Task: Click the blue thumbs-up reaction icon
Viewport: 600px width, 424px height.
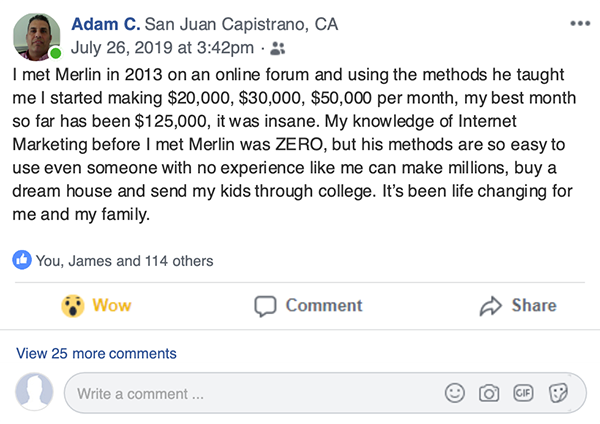Action: coord(23,260)
